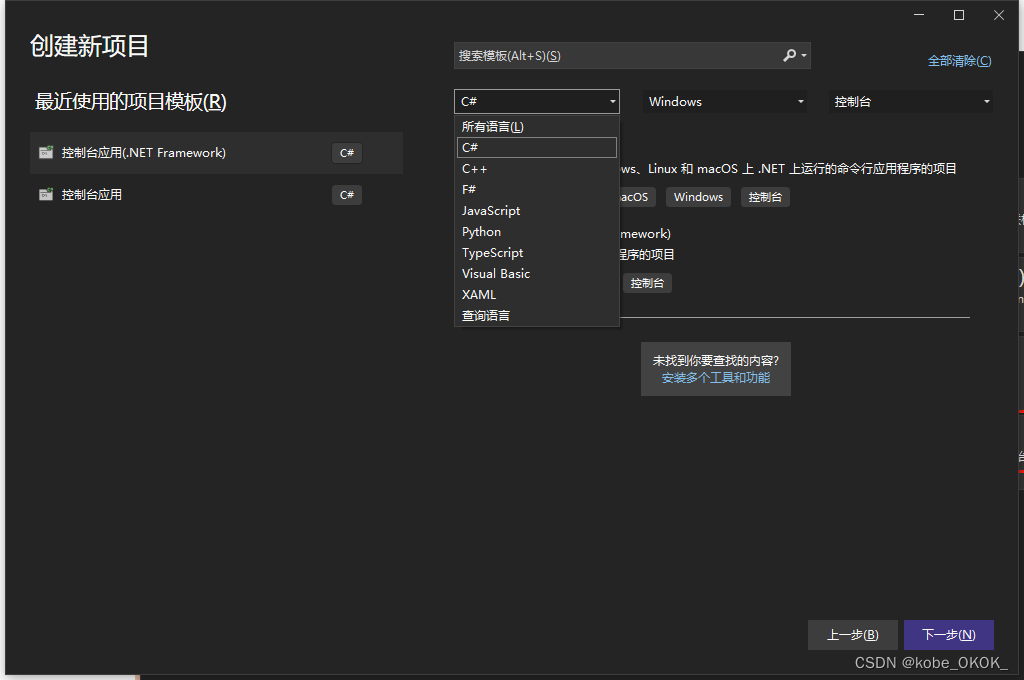Select recent template 控制台应用(.NET Framework)
The width and height of the screenshot is (1024, 680).
[x=216, y=153]
